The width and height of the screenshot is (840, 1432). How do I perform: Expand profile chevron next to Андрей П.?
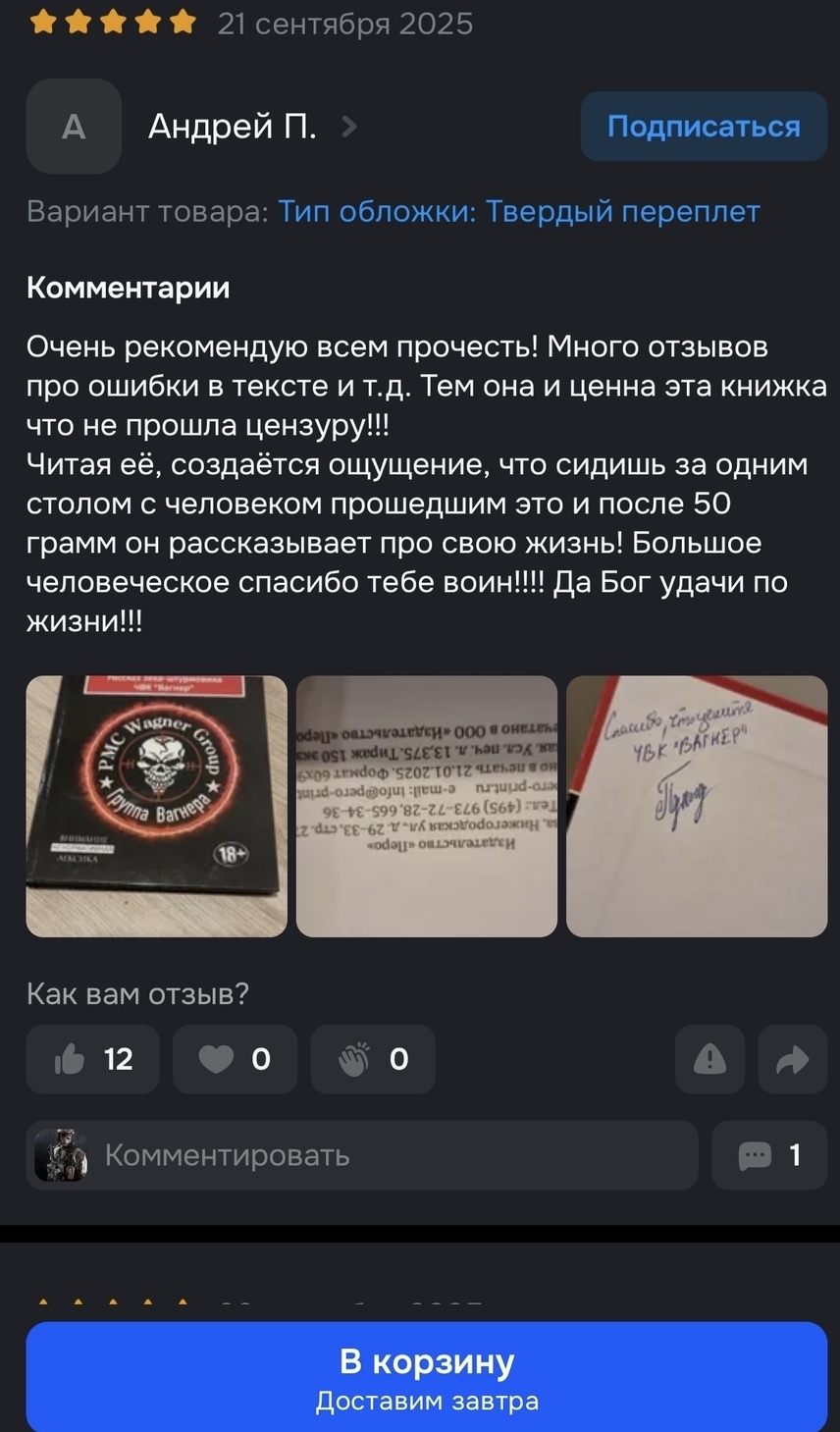349,127
